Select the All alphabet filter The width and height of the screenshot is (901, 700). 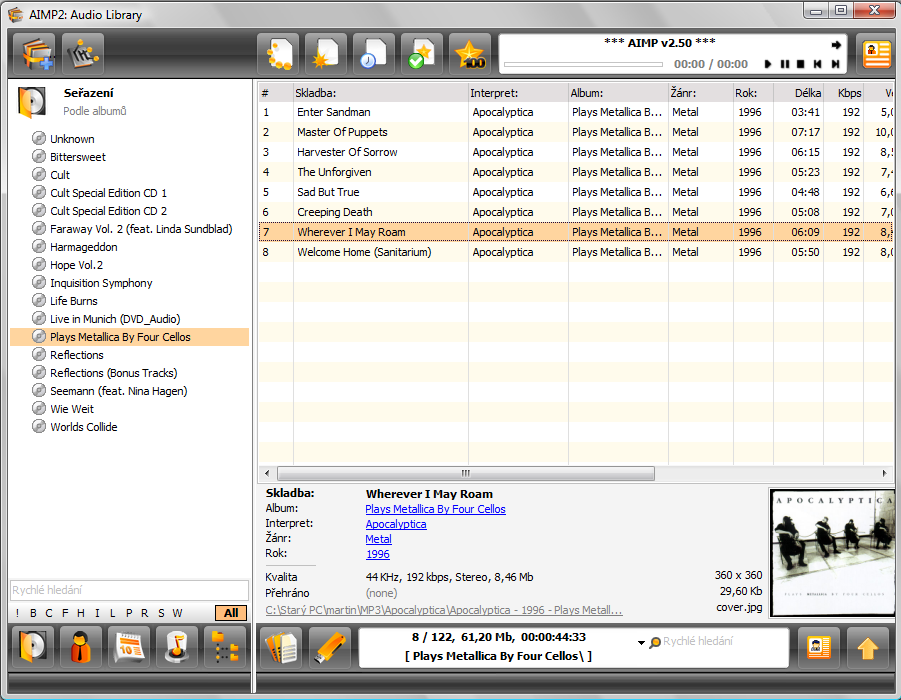[x=231, y=613]
